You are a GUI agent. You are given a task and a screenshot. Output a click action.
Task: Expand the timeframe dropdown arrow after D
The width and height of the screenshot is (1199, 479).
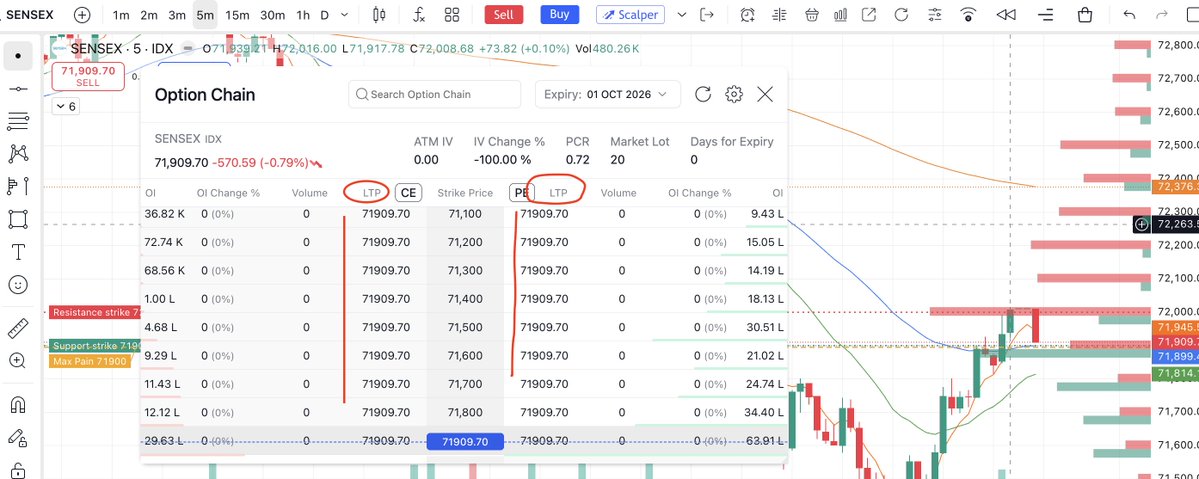point(344,15)
